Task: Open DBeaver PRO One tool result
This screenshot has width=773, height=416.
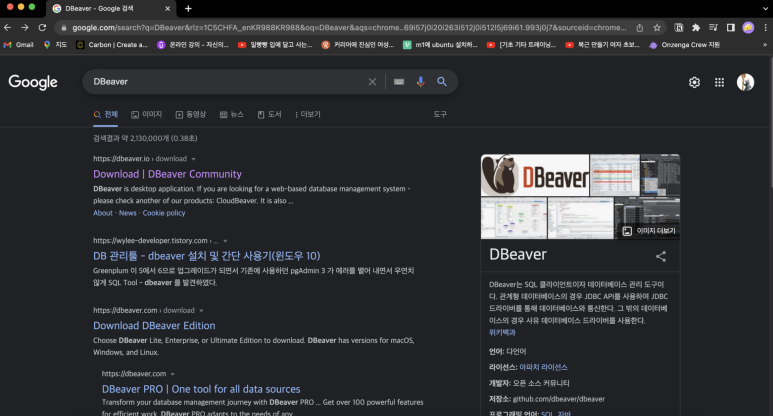Action: pos(201,389)
